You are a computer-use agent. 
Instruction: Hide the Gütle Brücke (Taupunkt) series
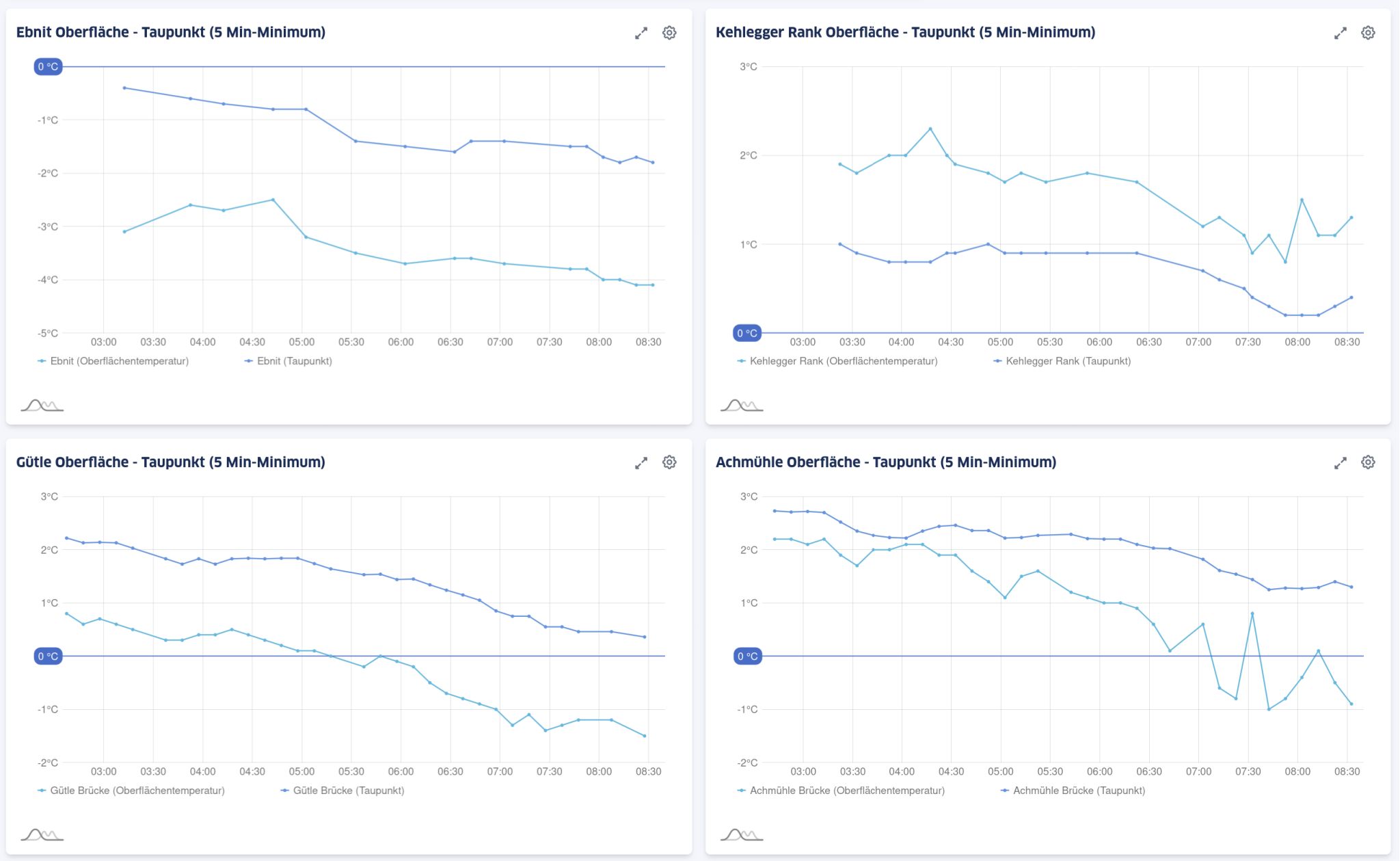[350, 791]
